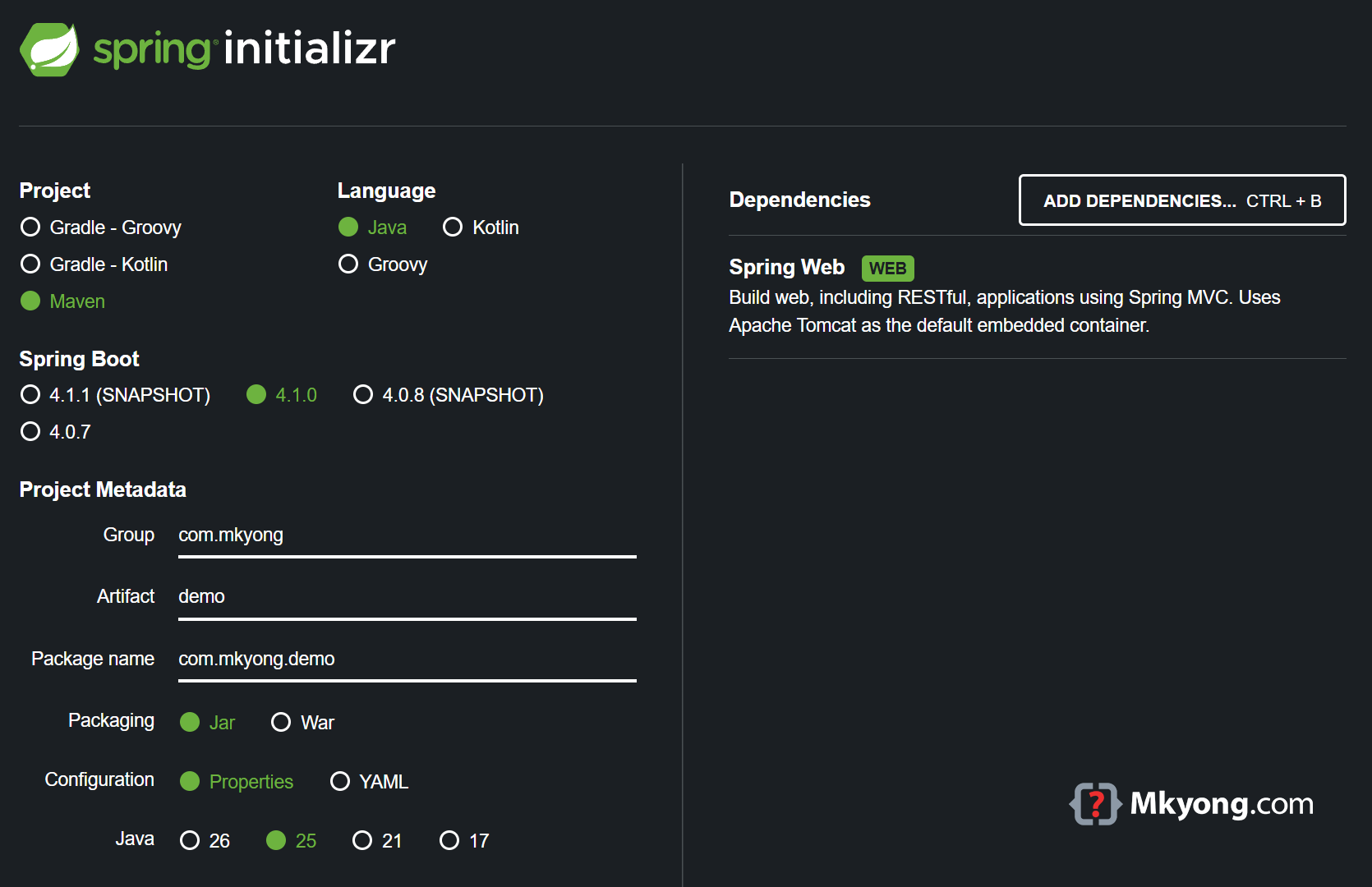The height and width of the screenshot is (887, 1372).
Task: Select Gradle - Groovy project type
Action: (101, 227)
